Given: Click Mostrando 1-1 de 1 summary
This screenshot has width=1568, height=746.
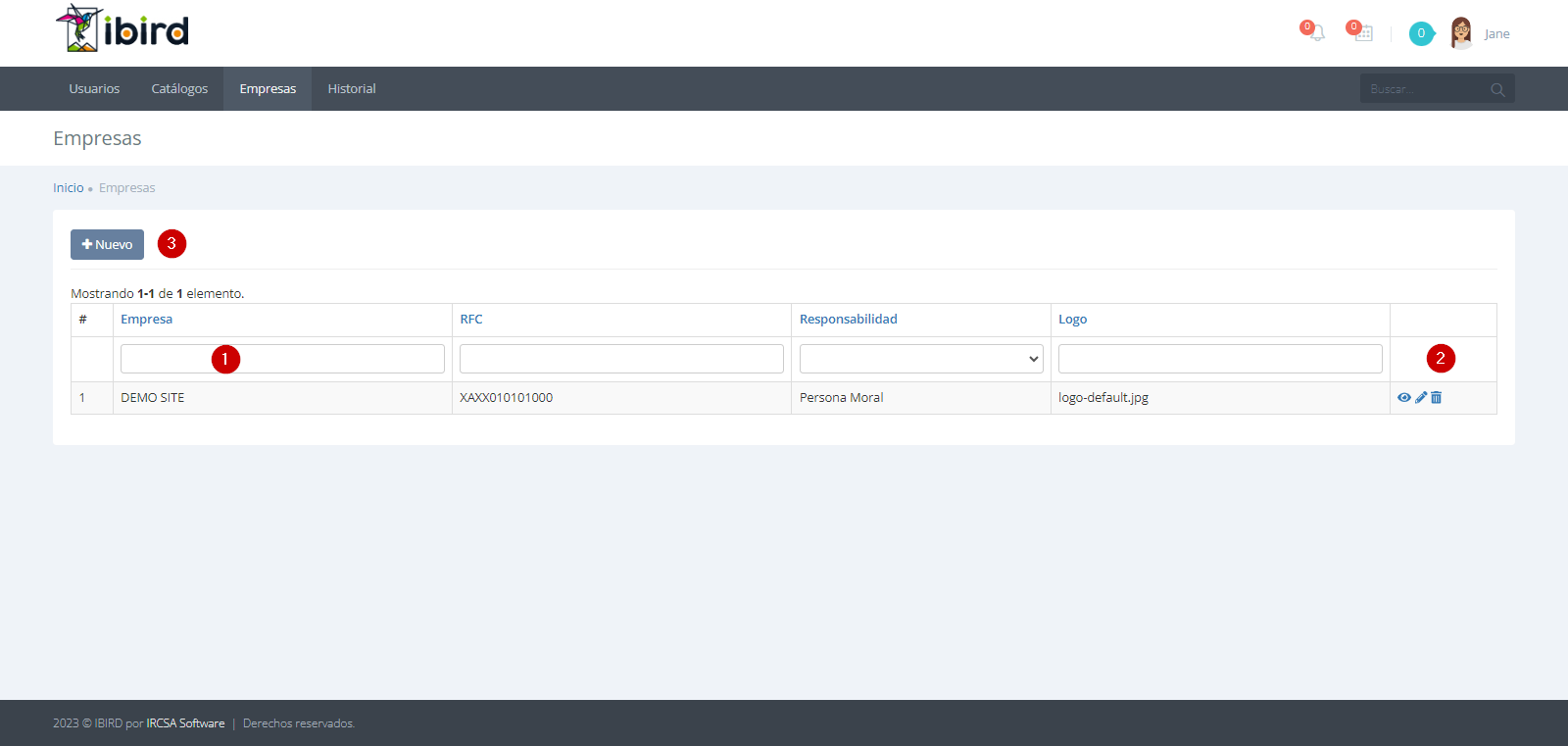Looking at the screenshot, I should pos(158,294).
